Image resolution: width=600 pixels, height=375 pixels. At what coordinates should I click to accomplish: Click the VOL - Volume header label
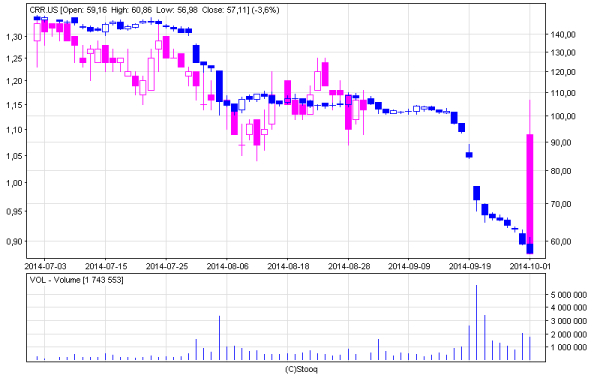pos(77,280)
